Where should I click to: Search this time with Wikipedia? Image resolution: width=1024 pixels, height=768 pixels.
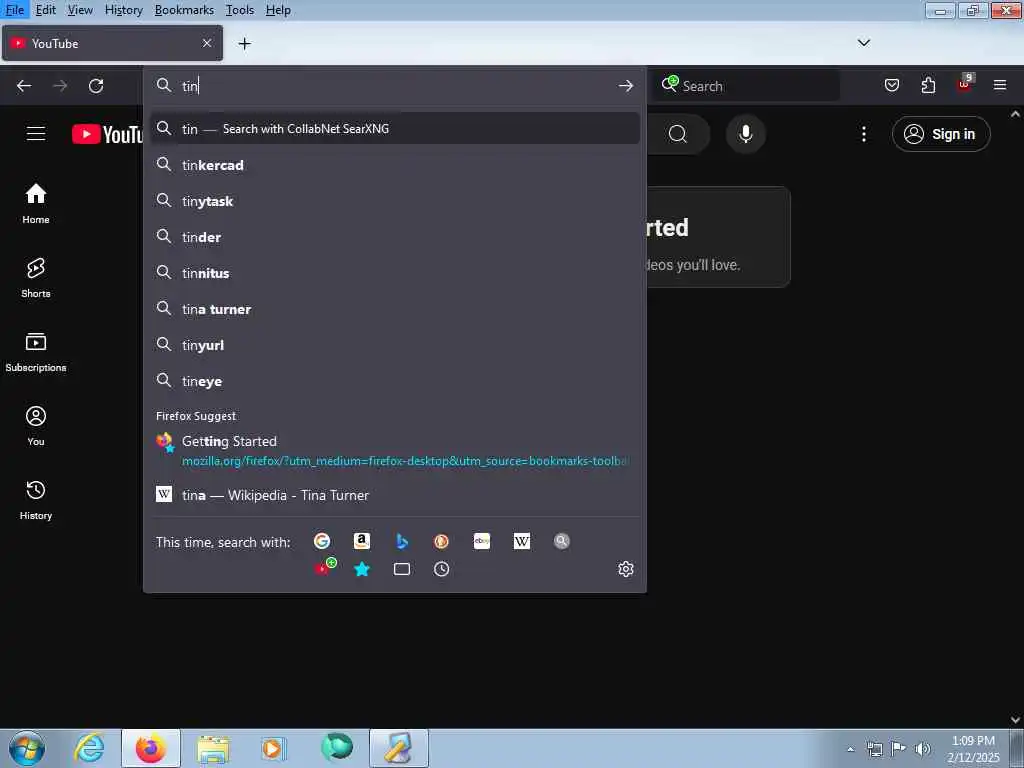coord(522,541)
